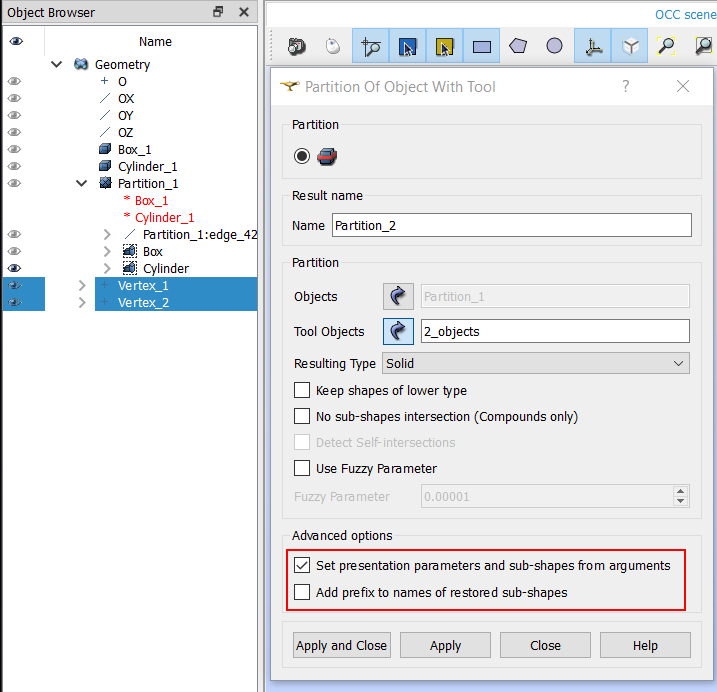Toggle the yellow selection arrow tool
Image resolution: width=717 pixels, height=692 pixels.
[x=444, y=46]
